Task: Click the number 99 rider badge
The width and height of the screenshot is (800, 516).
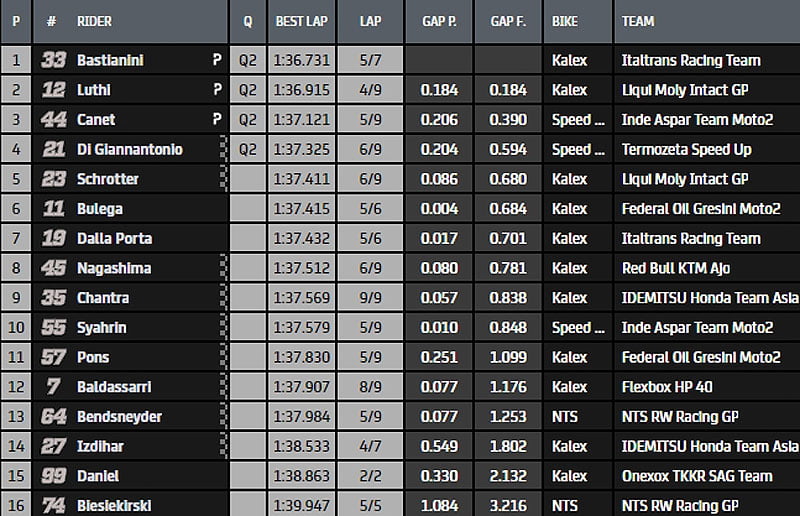Action: tap(53, 476)
